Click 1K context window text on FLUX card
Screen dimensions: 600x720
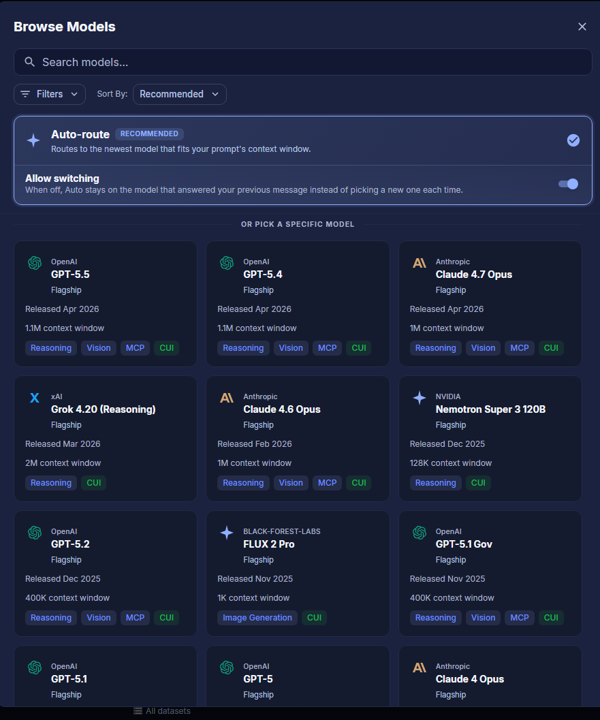pyautogui.click(x=253, y=598)
